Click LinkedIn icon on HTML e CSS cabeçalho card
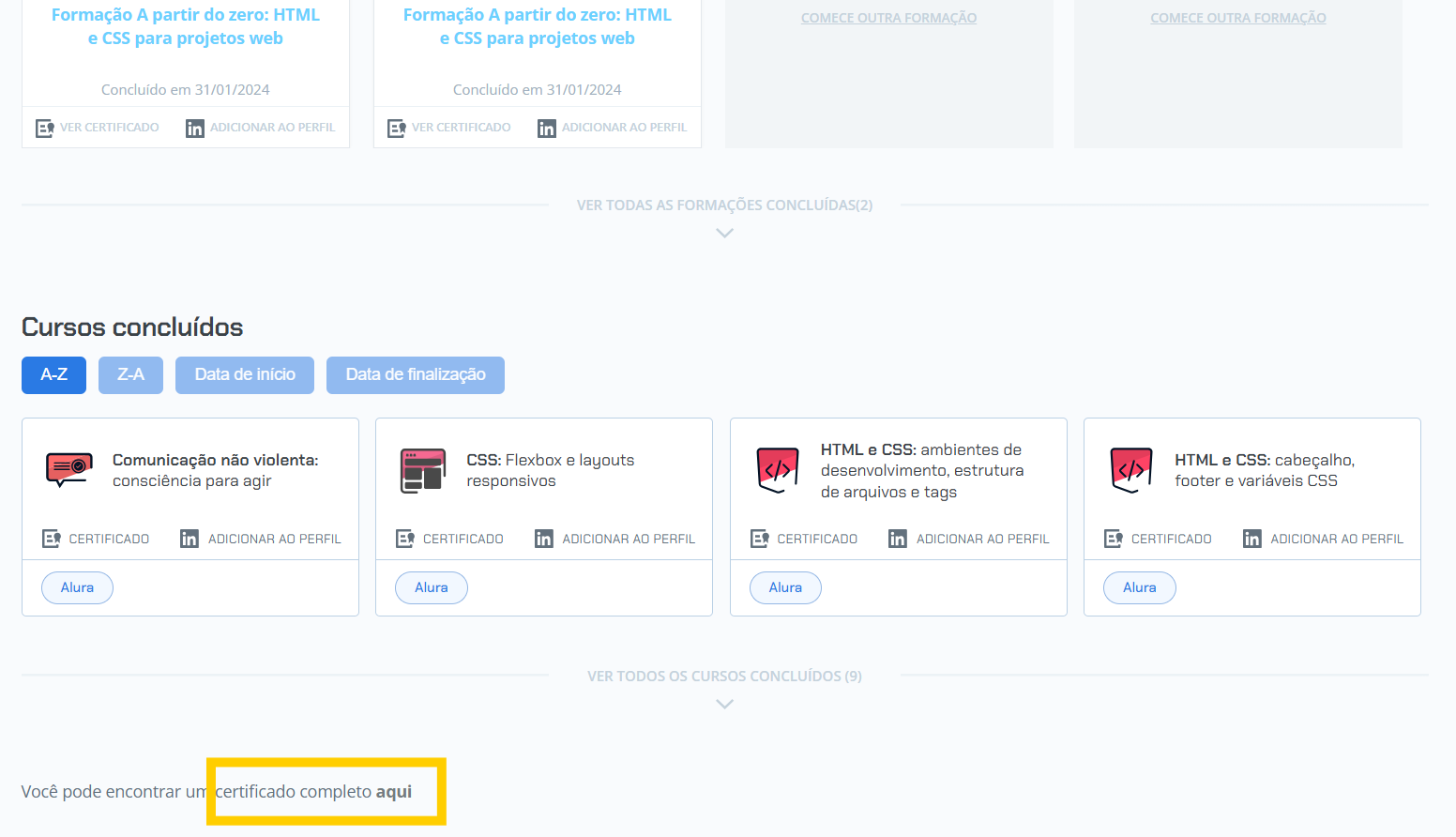This screenshot has width=1456, height=837. click(1251, 539)
